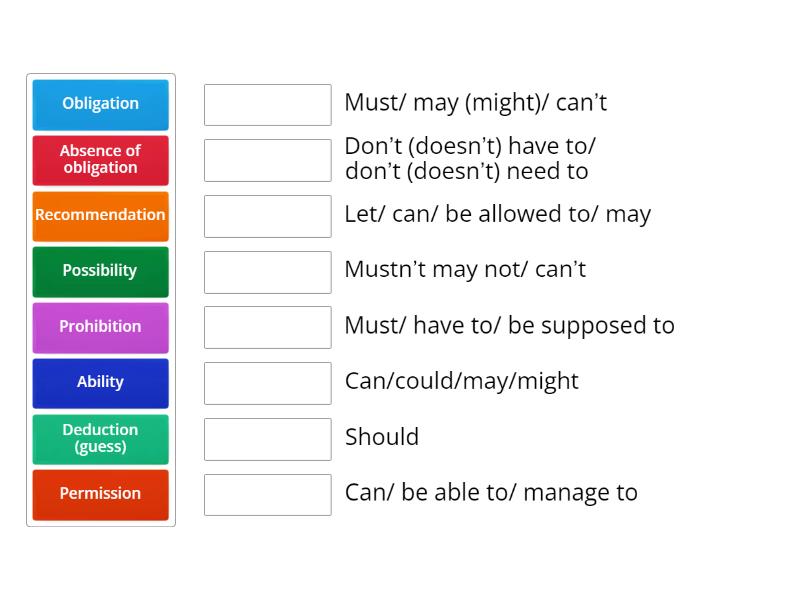
Task: Select the green Possibility tile
Action: pyautogui.click(x=100, y=271)
